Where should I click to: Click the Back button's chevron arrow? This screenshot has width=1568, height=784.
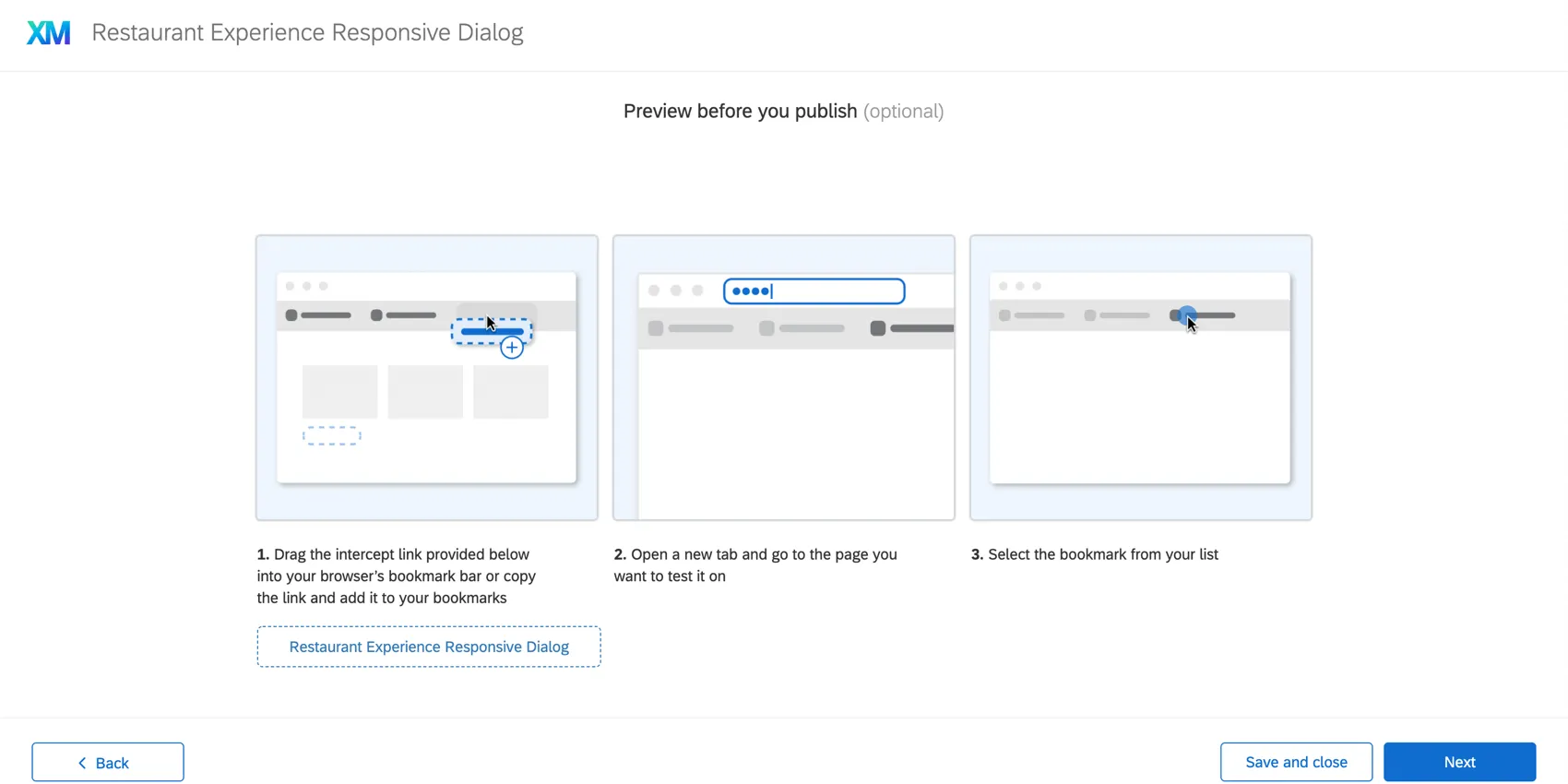click(82, 763)
